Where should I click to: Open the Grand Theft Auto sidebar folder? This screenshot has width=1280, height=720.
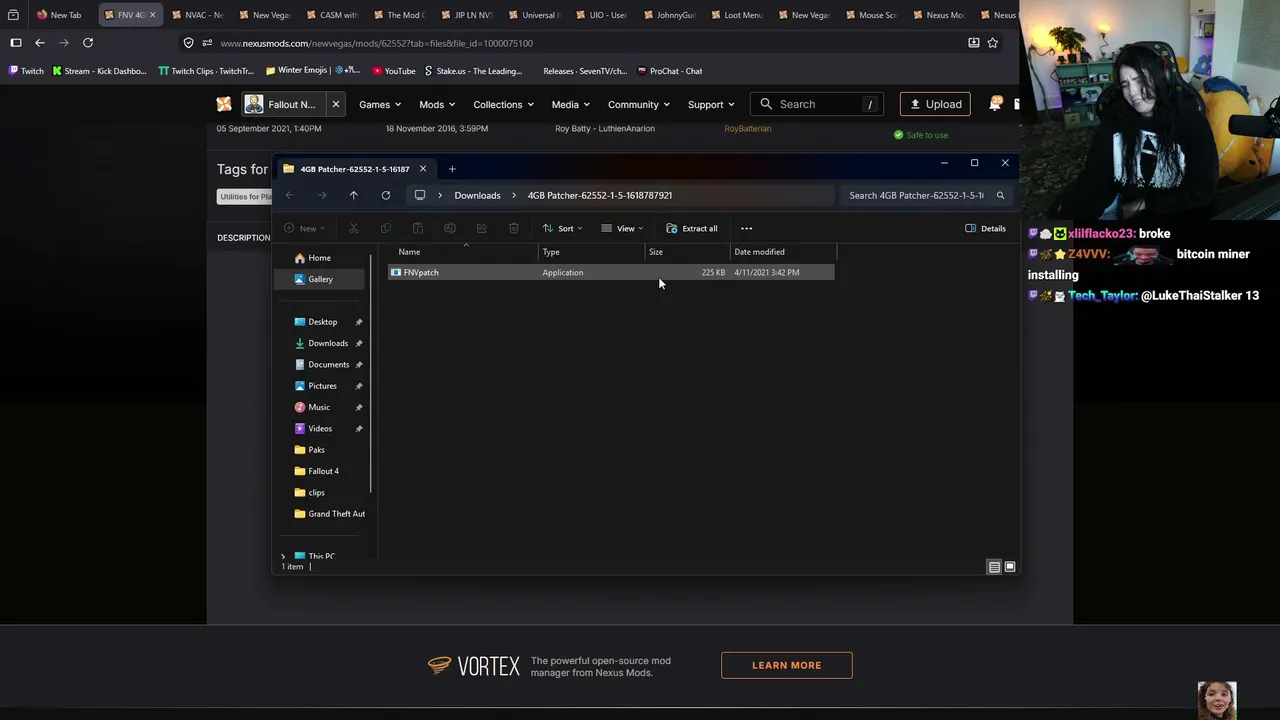pos(330,514)
